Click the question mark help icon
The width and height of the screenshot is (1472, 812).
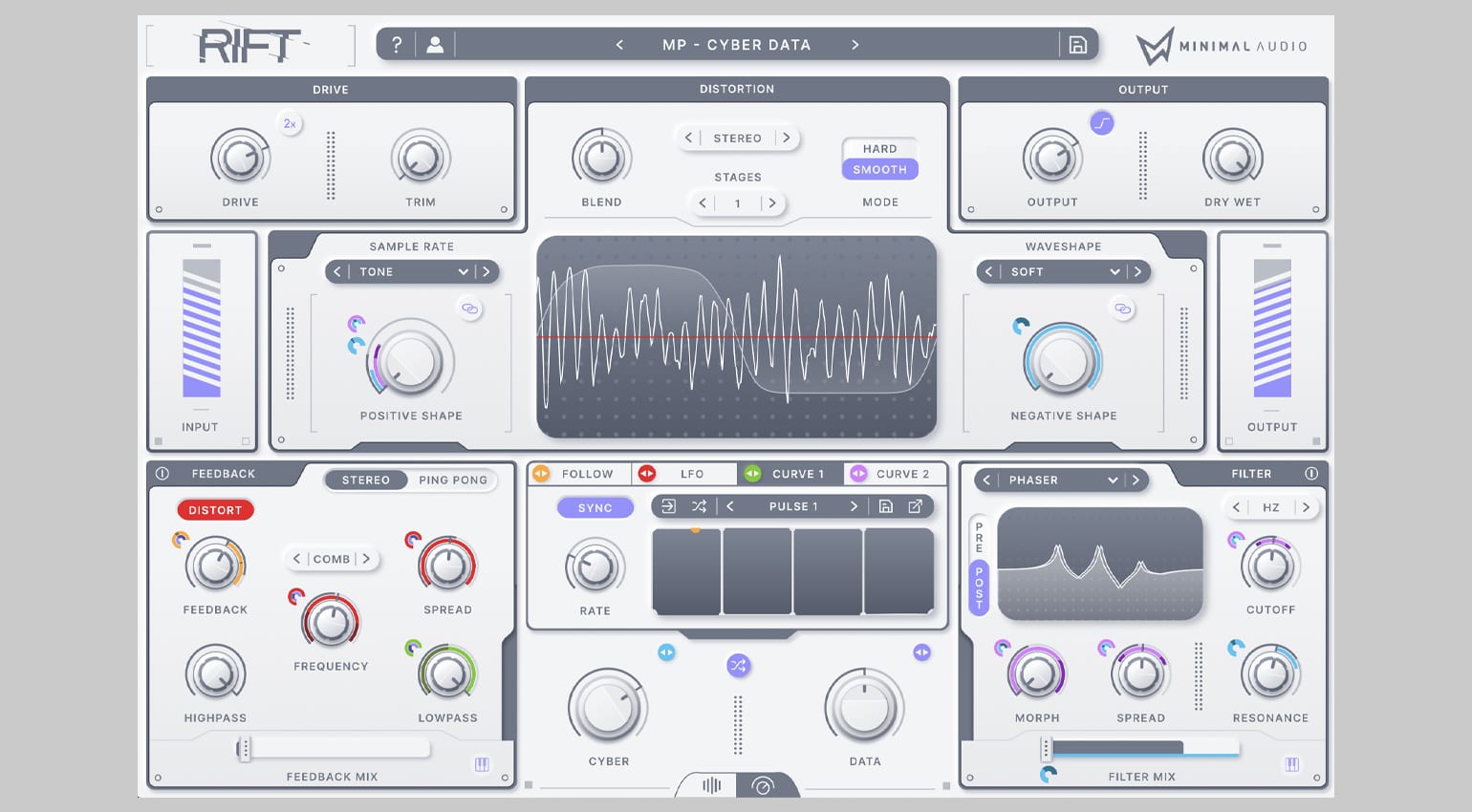pyautogui.click(x=397, y=45)
